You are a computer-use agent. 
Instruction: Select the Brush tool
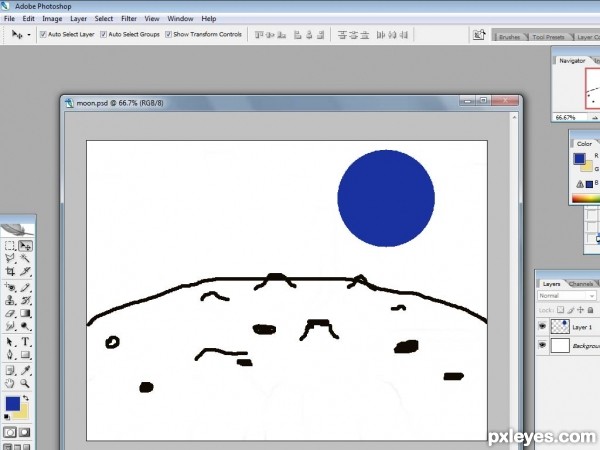(25, 287)
